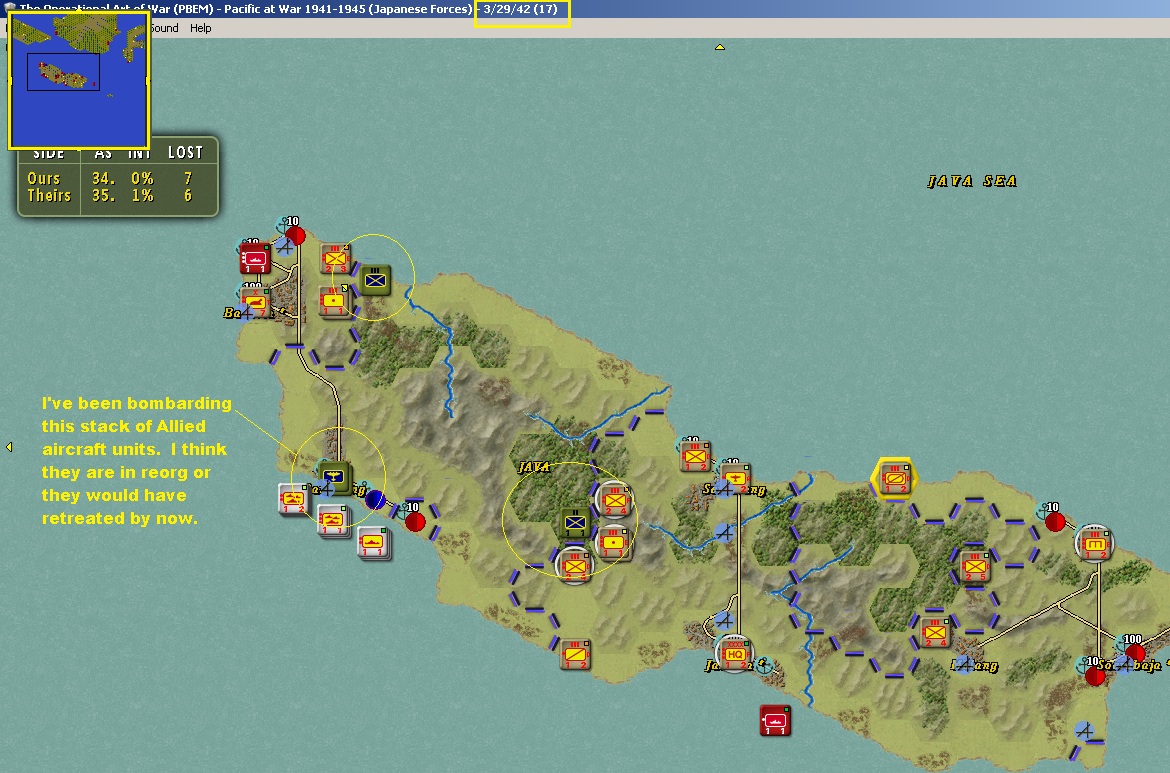Image resolution: width=1170 pixels, height=773 pixels.
Task: Click the airfield icon north of Batavia
Action: pyautogui.click(x=284, y=245)
